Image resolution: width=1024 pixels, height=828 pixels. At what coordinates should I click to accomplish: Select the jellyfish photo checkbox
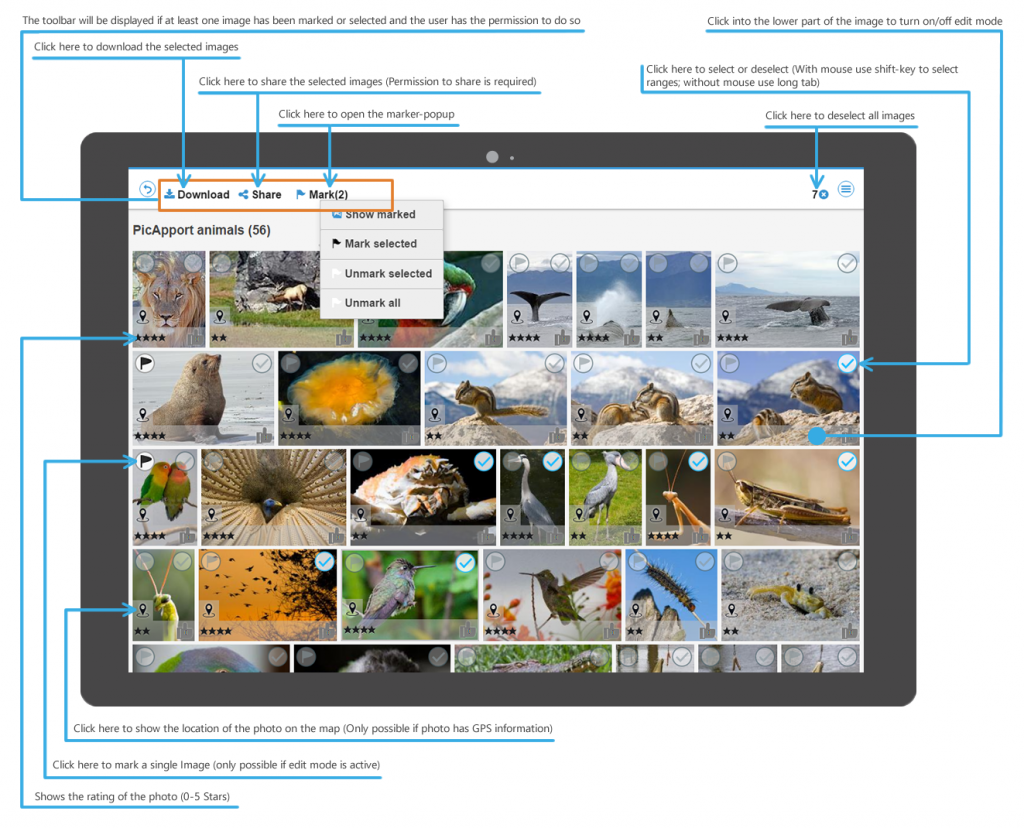(408, 364)
